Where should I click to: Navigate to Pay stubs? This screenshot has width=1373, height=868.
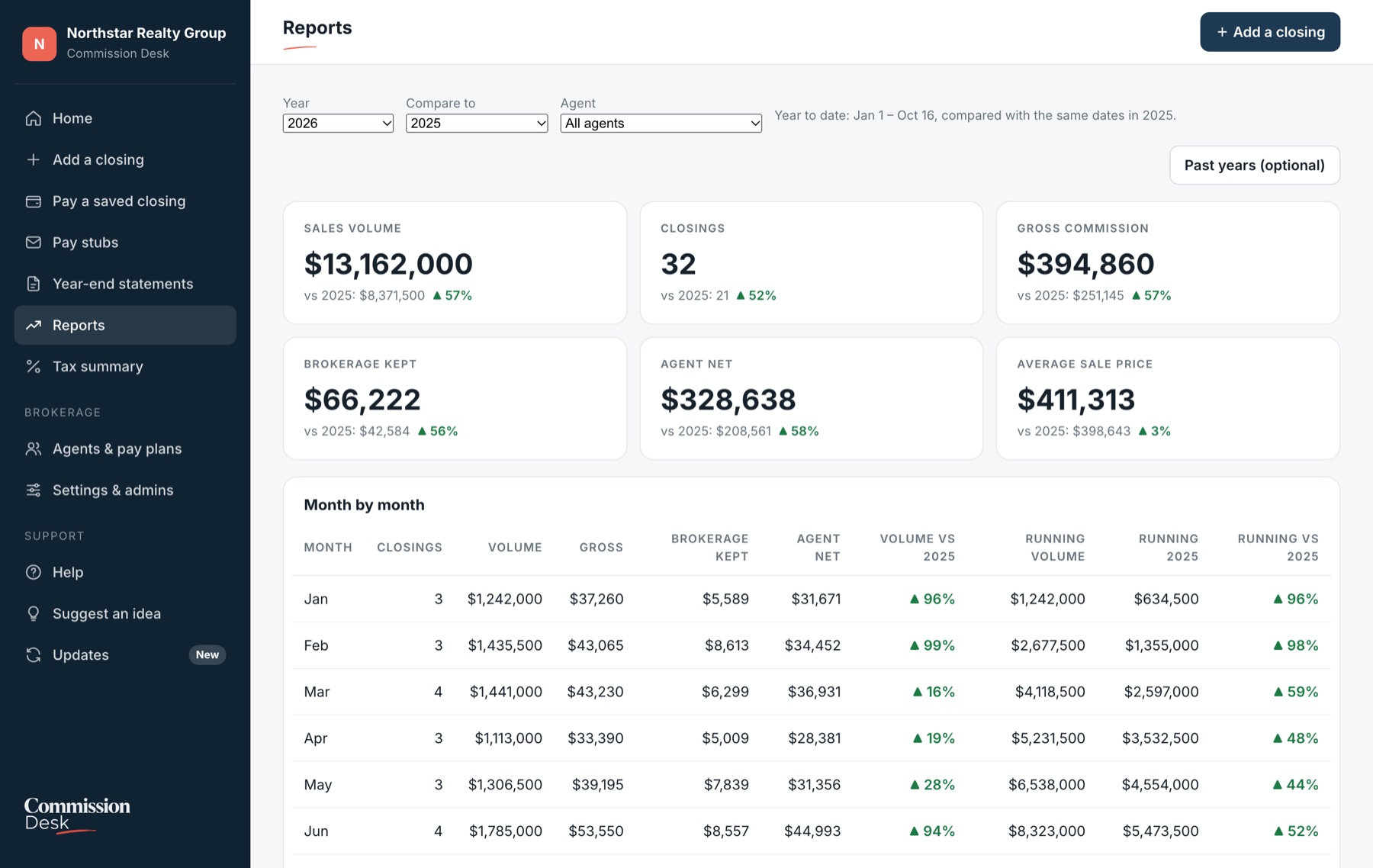click(x=125, y=243)
